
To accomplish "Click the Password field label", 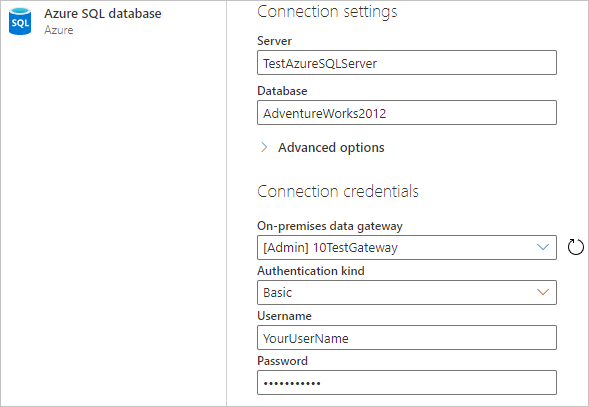I will tap(282, 361).
